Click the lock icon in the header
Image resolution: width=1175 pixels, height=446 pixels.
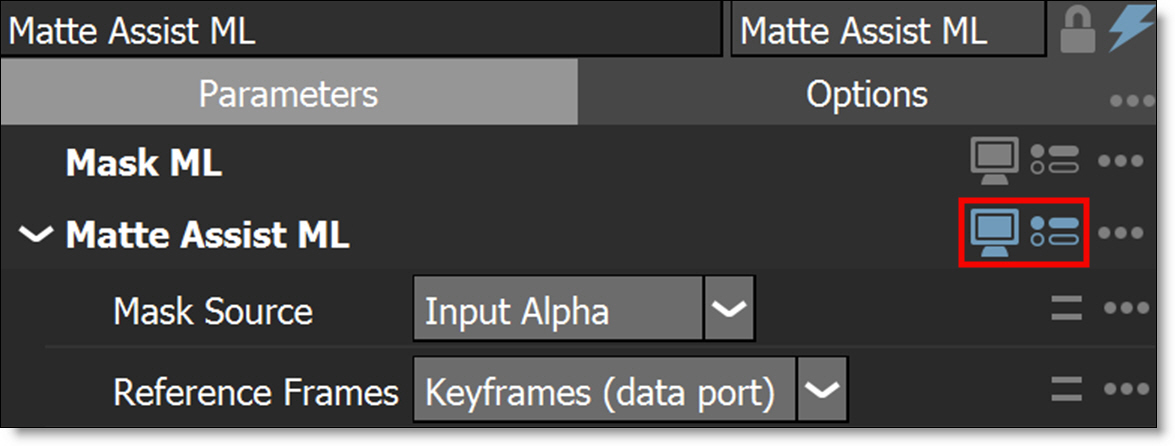1077,32
